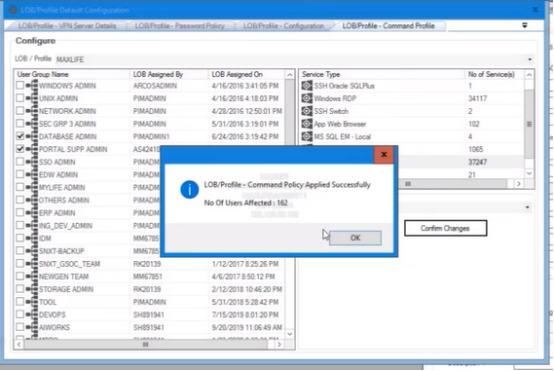Image resolution: width=554 pixels, height=371 pixels.
Task: Click user group list scroll up arrow
Action: pos(289,75)
